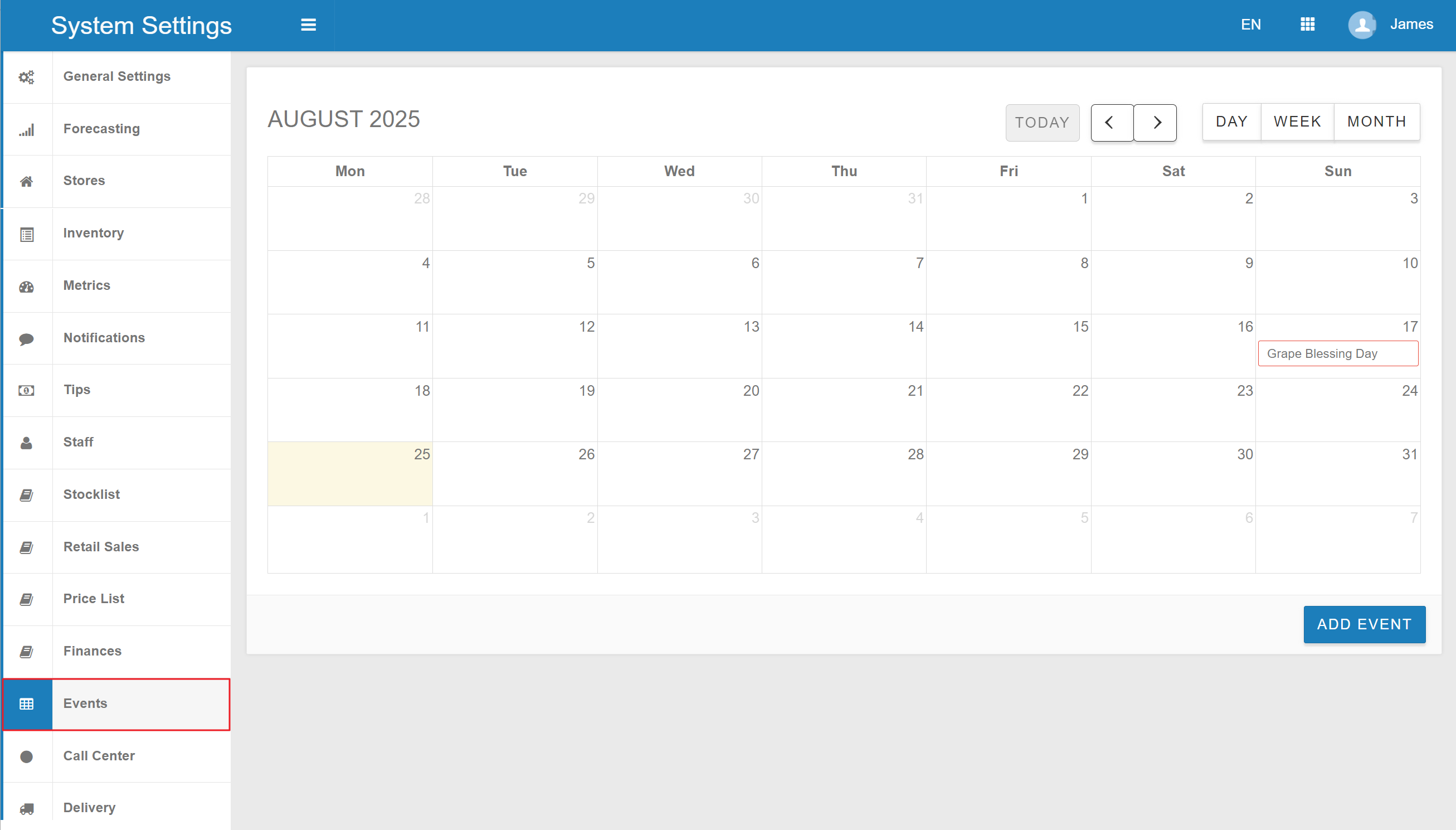Select the MONTH view

pos(1376,122)
